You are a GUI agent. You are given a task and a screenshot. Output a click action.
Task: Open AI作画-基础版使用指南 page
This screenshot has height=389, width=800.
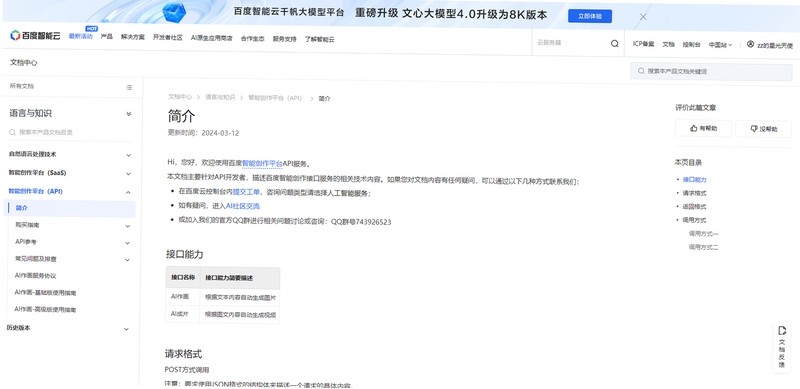click(45, 293)
